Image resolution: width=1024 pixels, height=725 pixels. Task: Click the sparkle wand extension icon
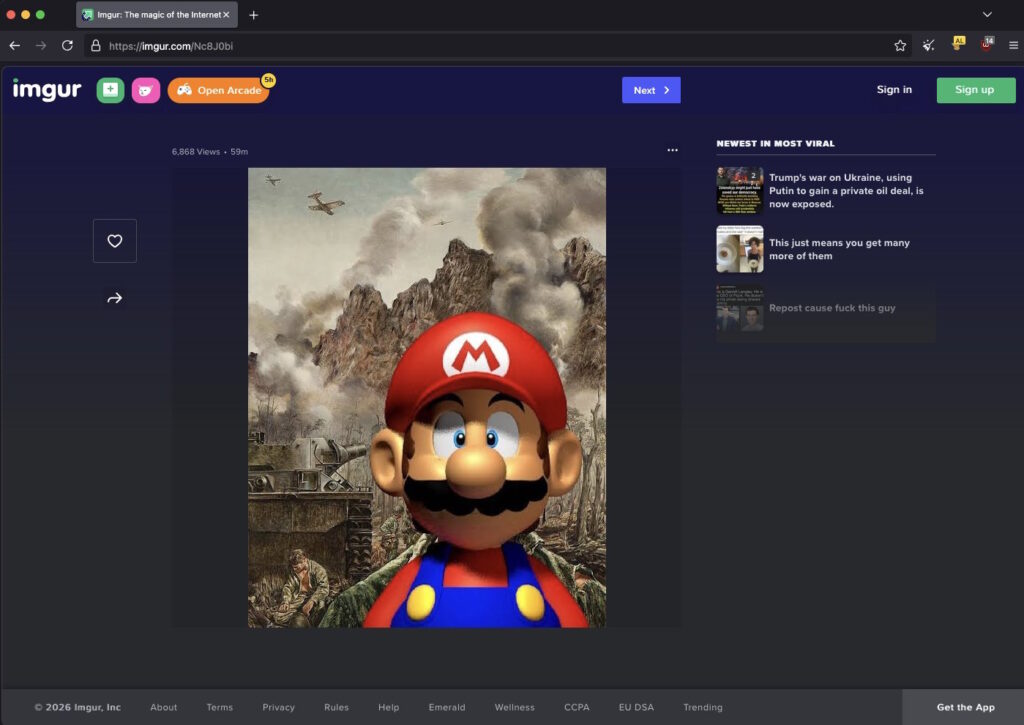click(x=928, y=46)
